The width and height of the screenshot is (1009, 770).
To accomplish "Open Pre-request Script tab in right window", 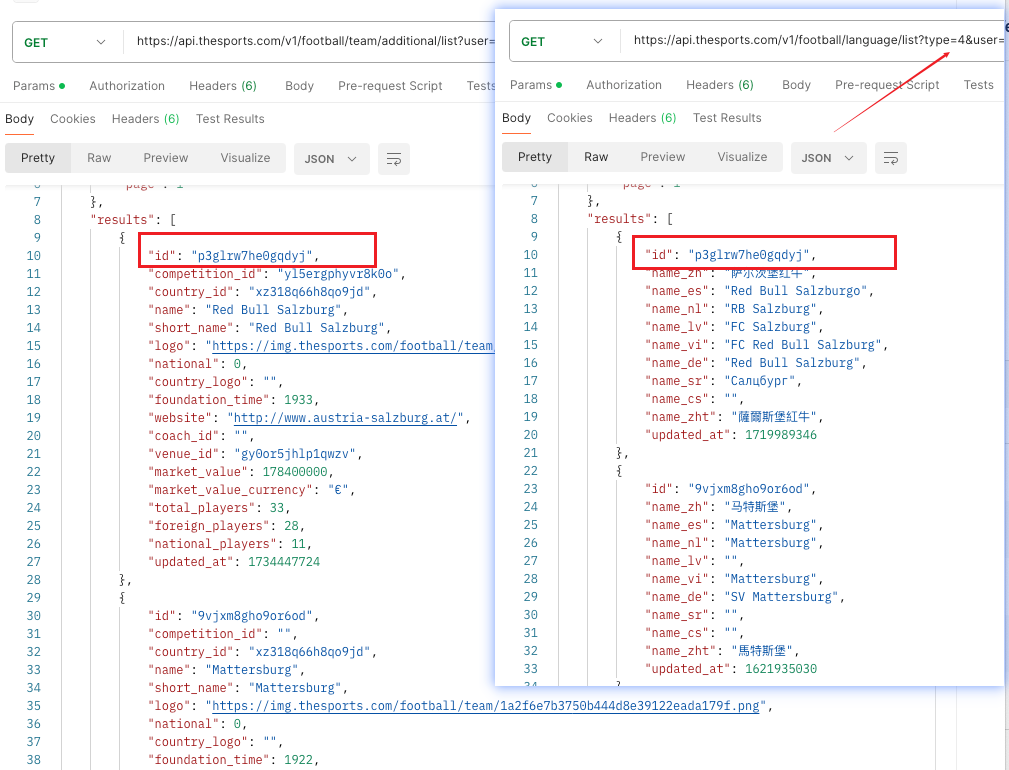I will point(887,84).
